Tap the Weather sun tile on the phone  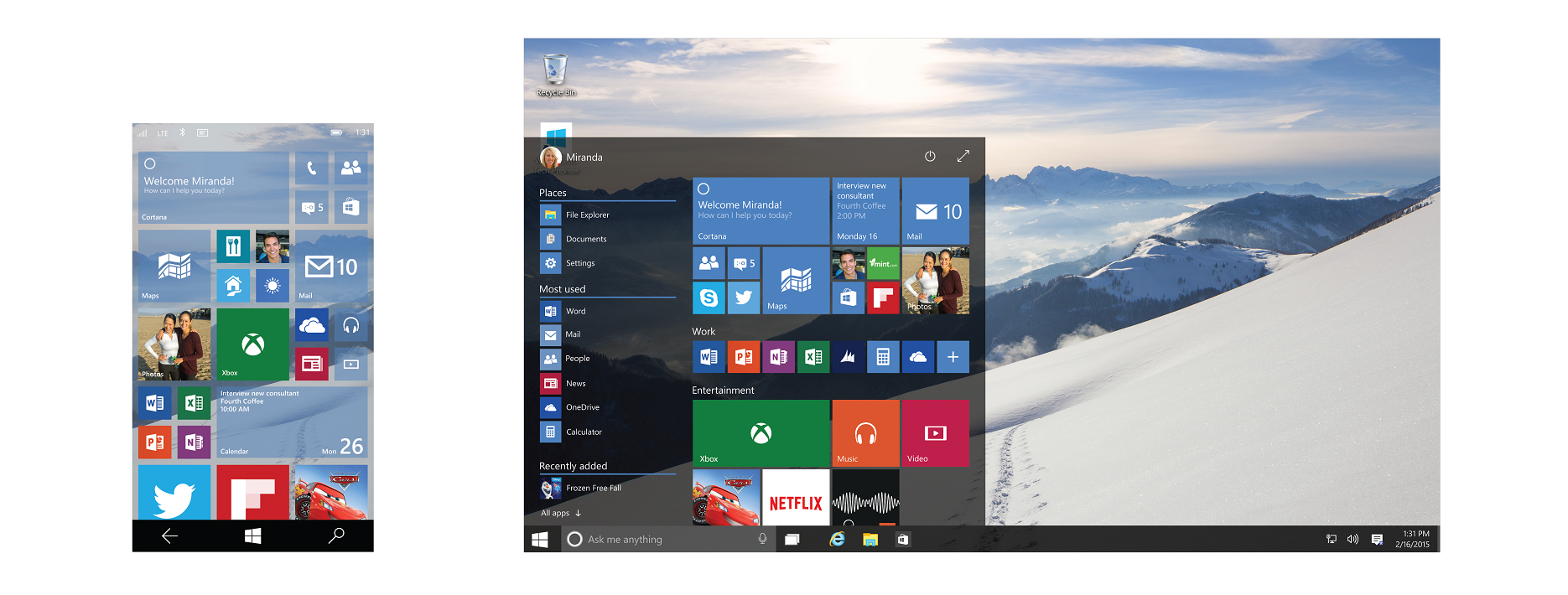click(x=273, y=286)
